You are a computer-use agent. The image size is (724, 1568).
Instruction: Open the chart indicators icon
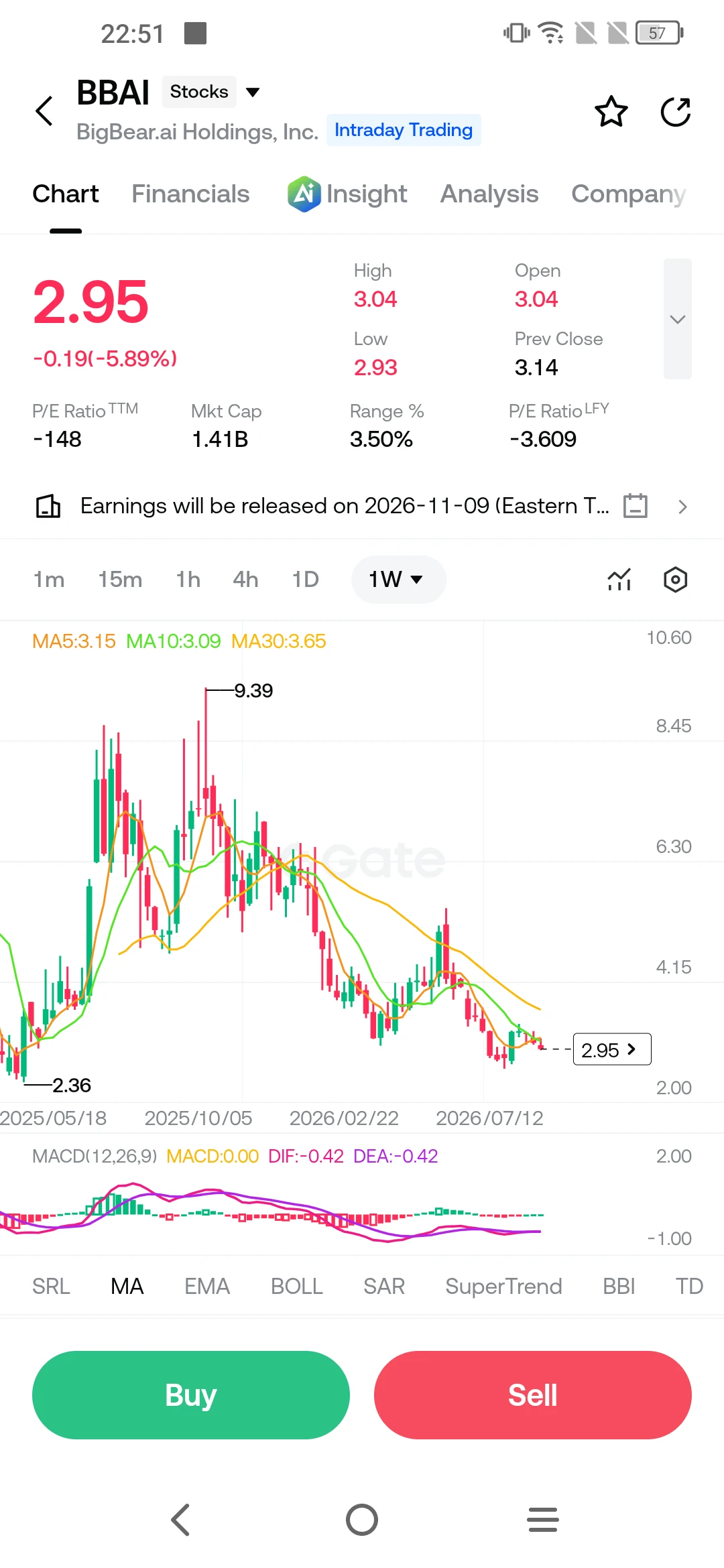coord(619,580)
